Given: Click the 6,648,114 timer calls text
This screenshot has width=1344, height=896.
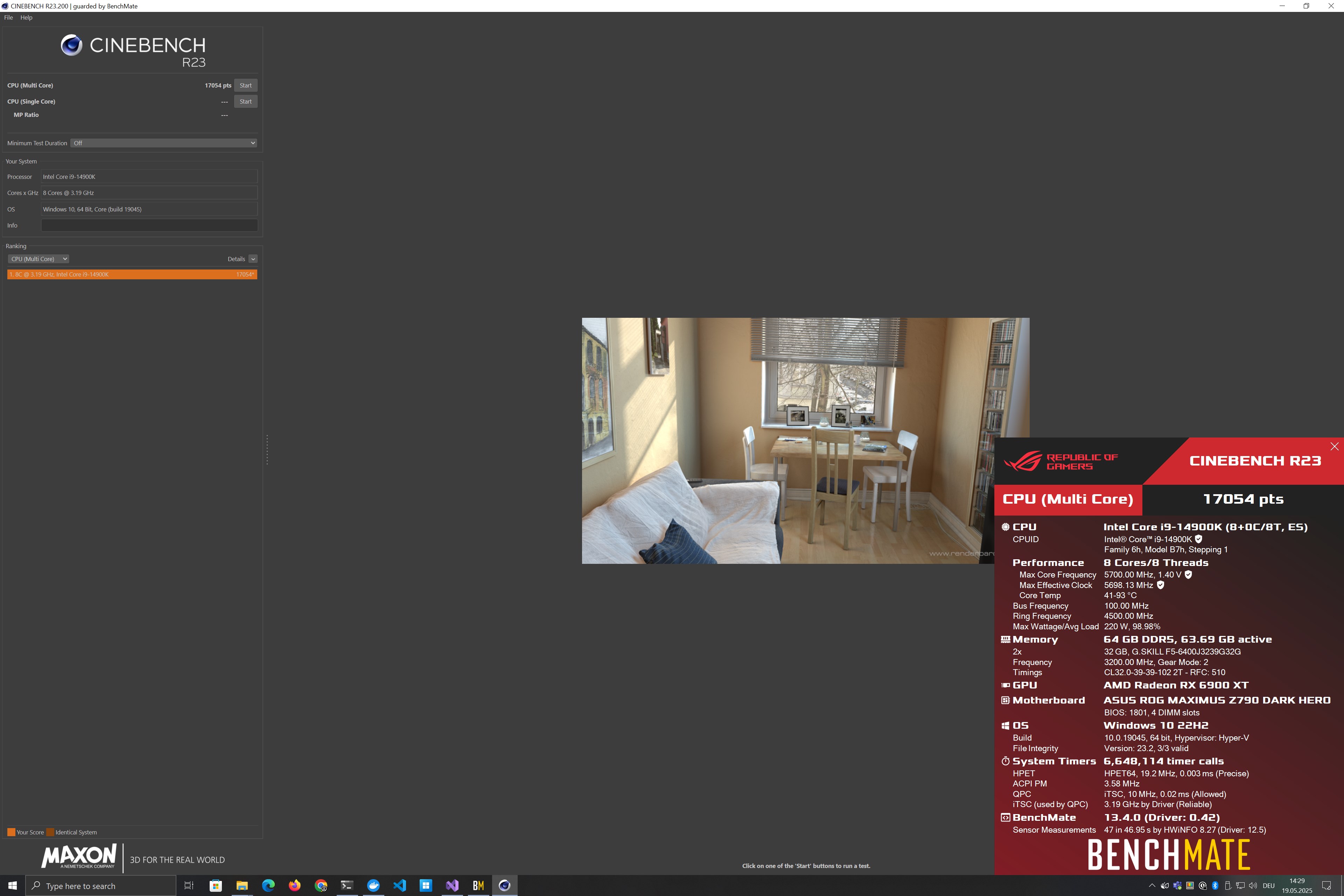Looking at the screenshot, I should tap(1163, 761).
